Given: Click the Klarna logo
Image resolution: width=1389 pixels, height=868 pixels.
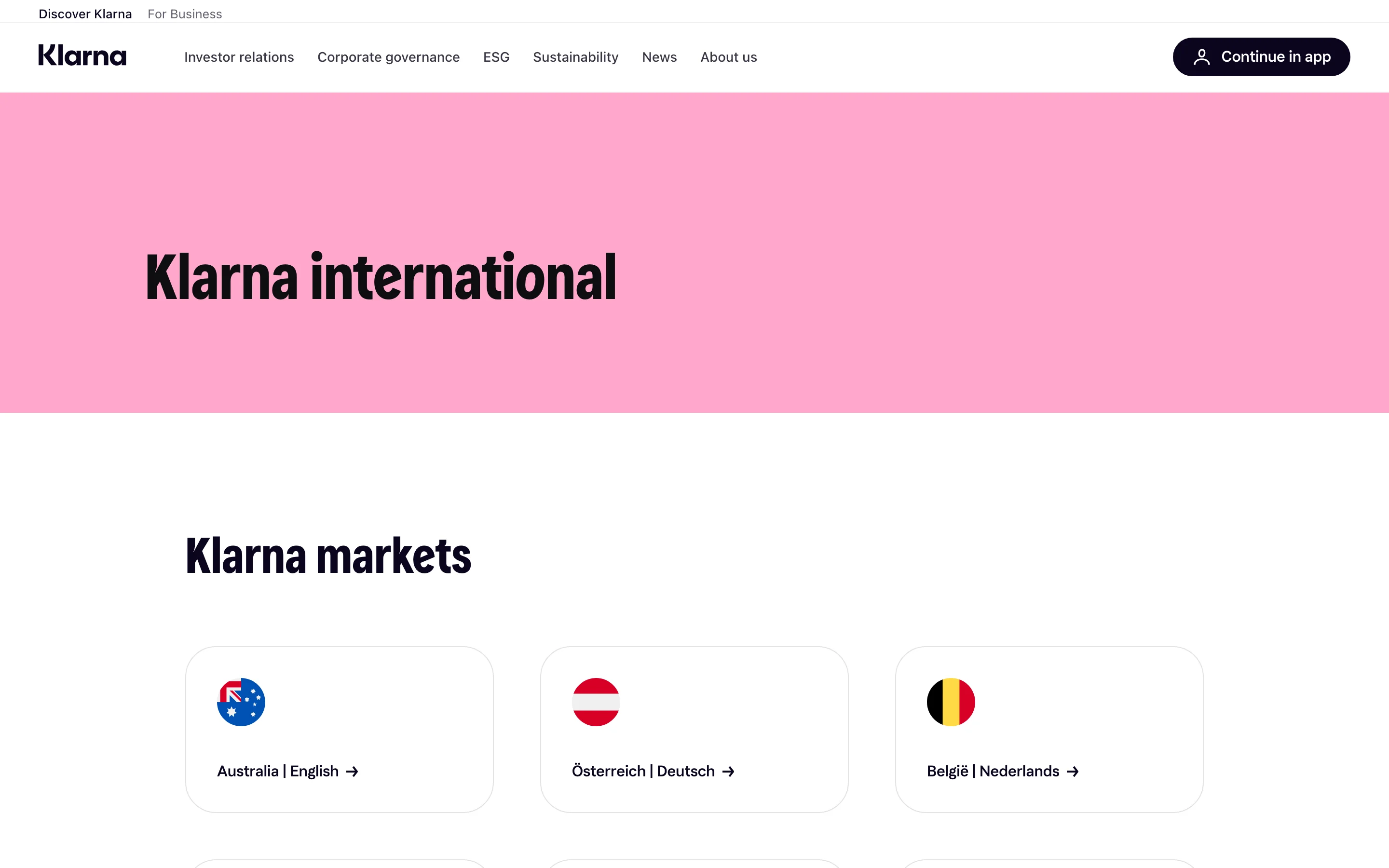Looking at the screenshot, I should pos(82,55).
